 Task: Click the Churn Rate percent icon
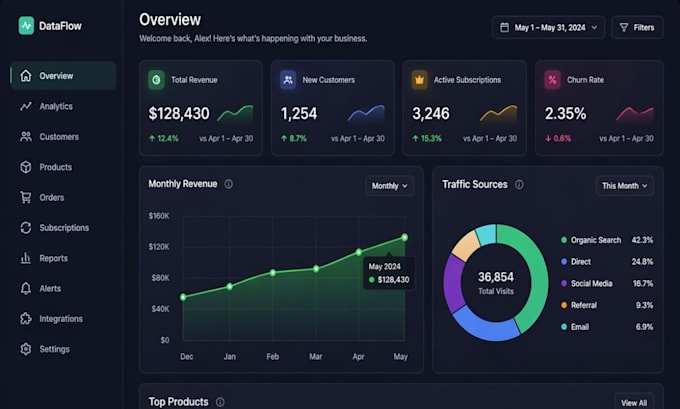point(552,80)
